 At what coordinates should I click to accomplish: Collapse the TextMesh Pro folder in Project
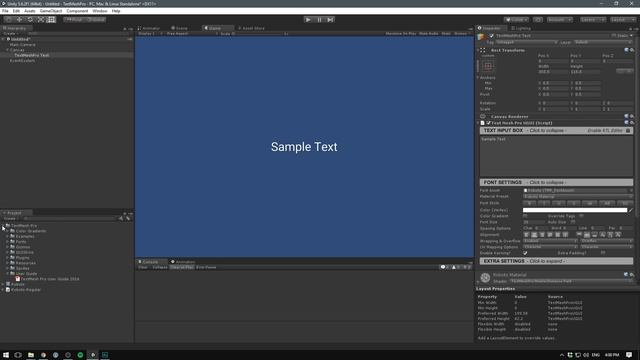[x=3, y=225]
